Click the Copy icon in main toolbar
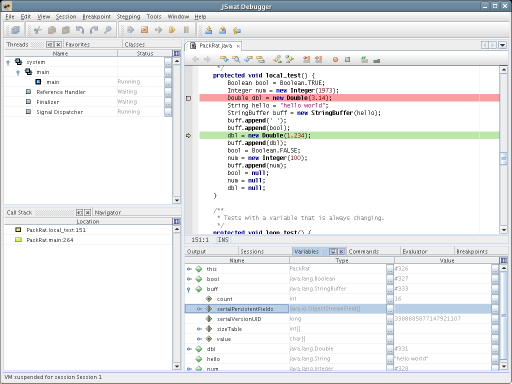The width and height of the screenshot is (512, 384). pos(52,30)
